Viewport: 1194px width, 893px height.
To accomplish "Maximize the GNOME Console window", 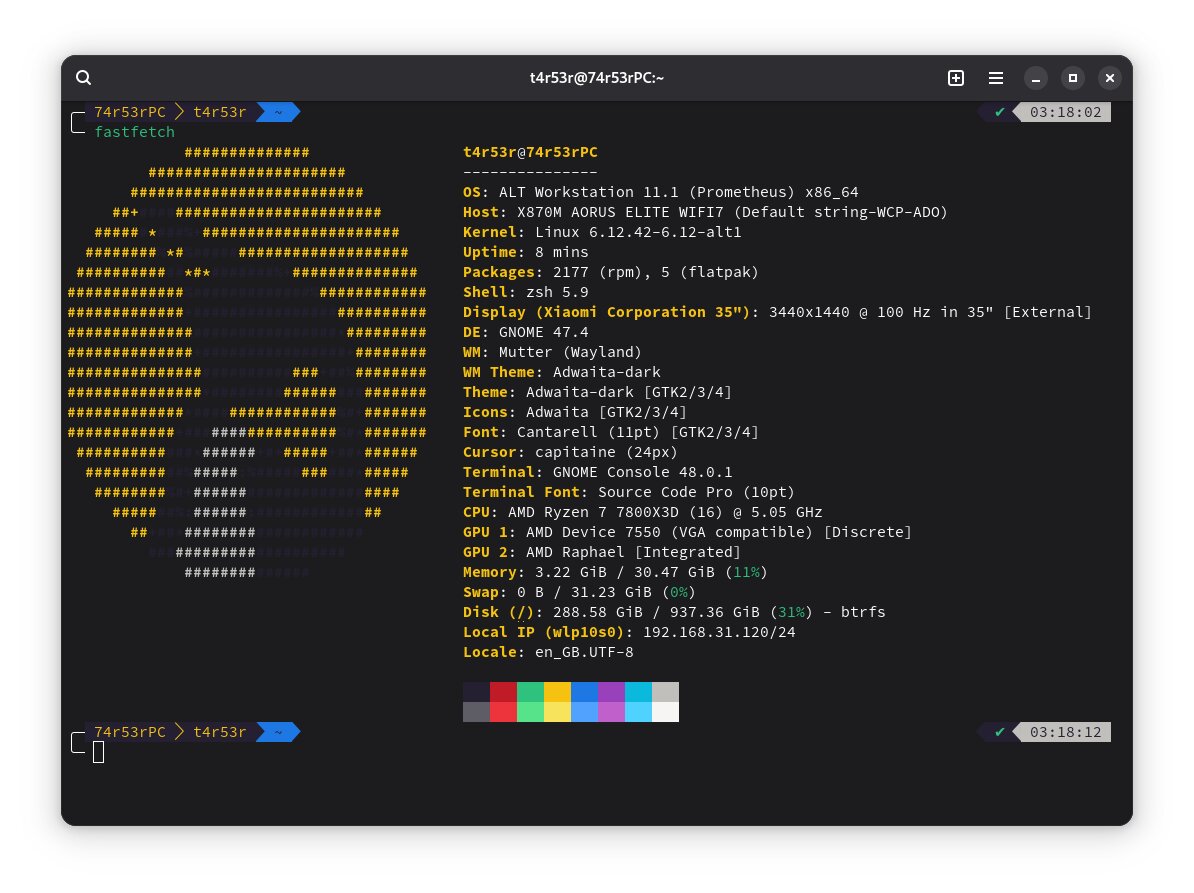I will pyautogui.click(x=1073, y=78).
